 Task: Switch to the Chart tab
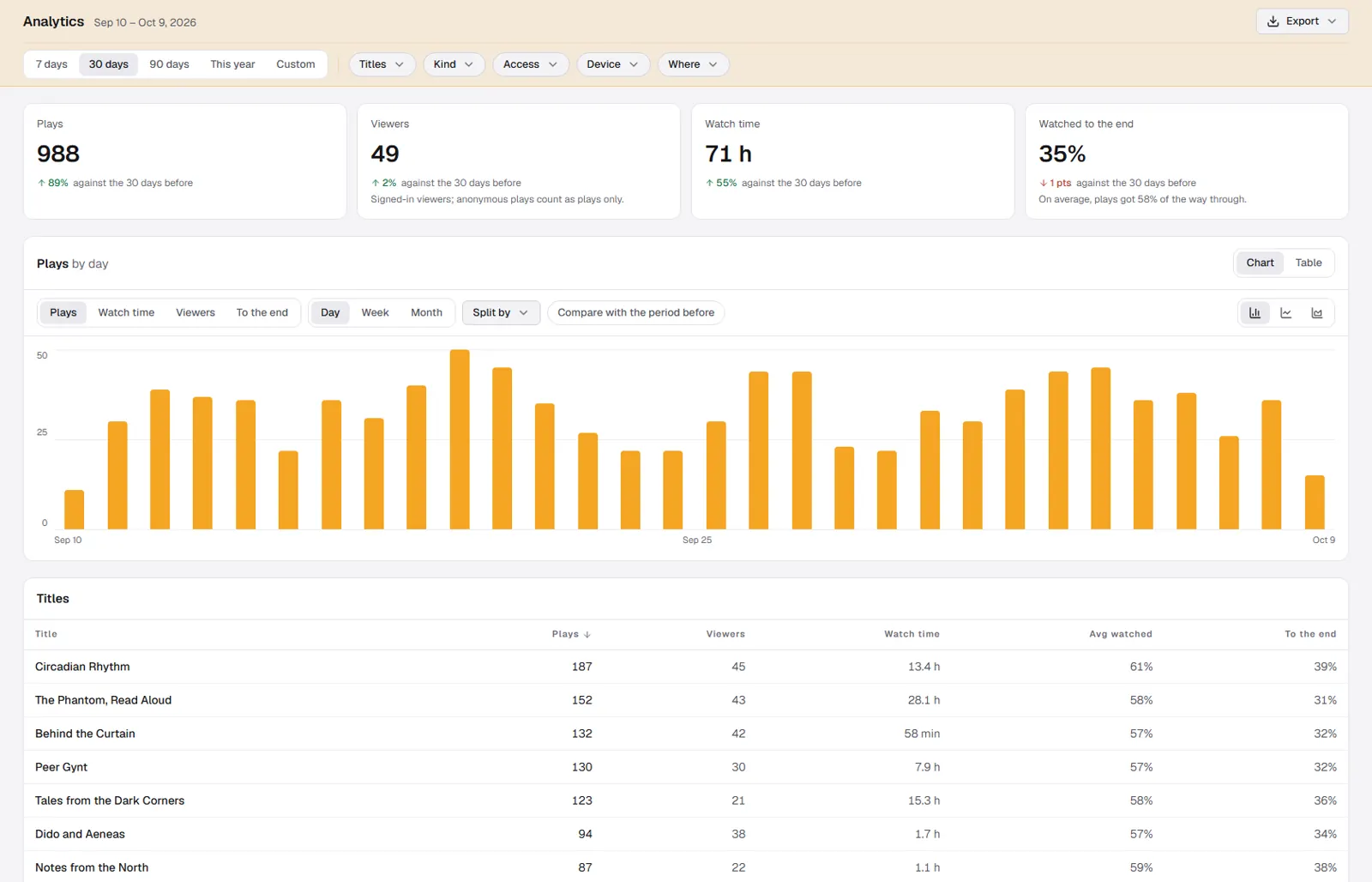pyautogui.click(x=1260, y=263)
